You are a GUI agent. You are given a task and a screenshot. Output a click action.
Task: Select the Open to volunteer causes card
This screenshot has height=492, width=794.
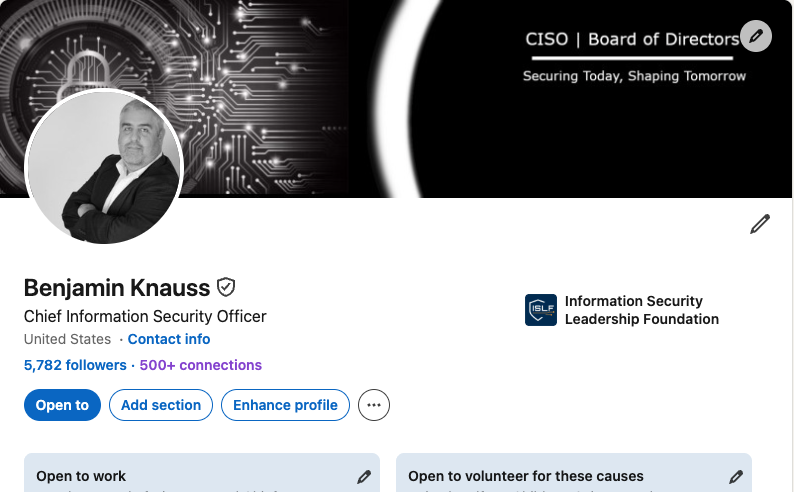[x=525, y=477]
